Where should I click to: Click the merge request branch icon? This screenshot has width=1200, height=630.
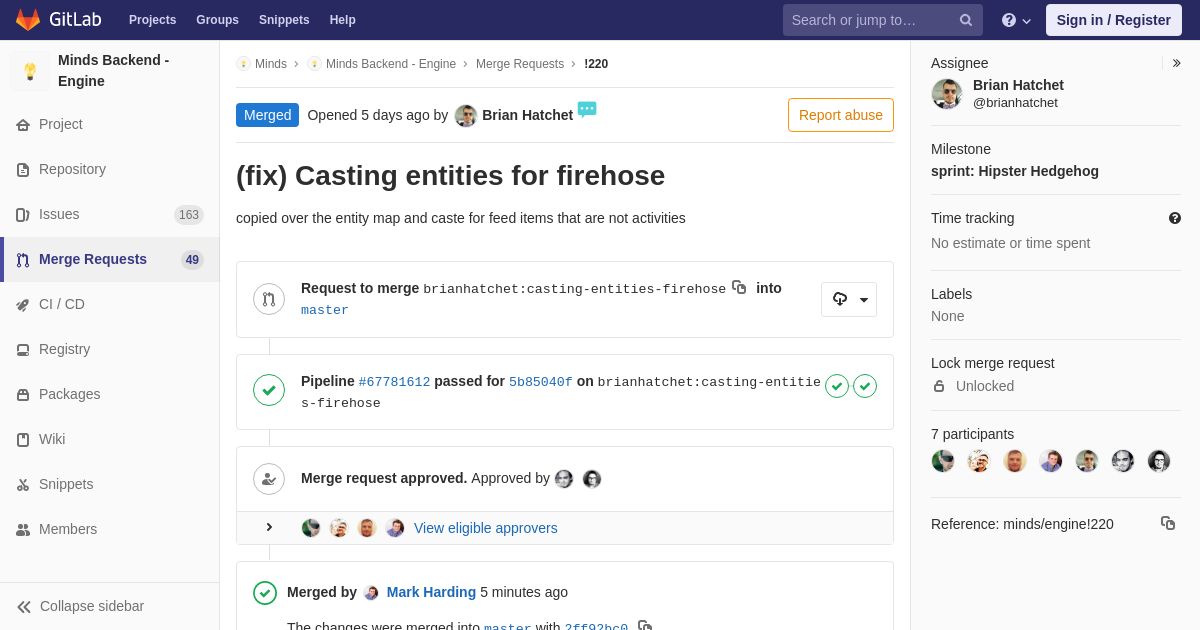269,299
